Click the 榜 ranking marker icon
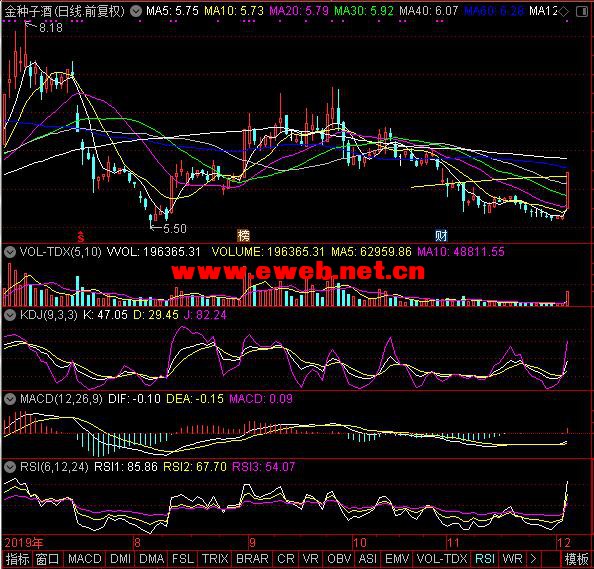This screenshot has height=569, width=594. (x=244, y=236)
